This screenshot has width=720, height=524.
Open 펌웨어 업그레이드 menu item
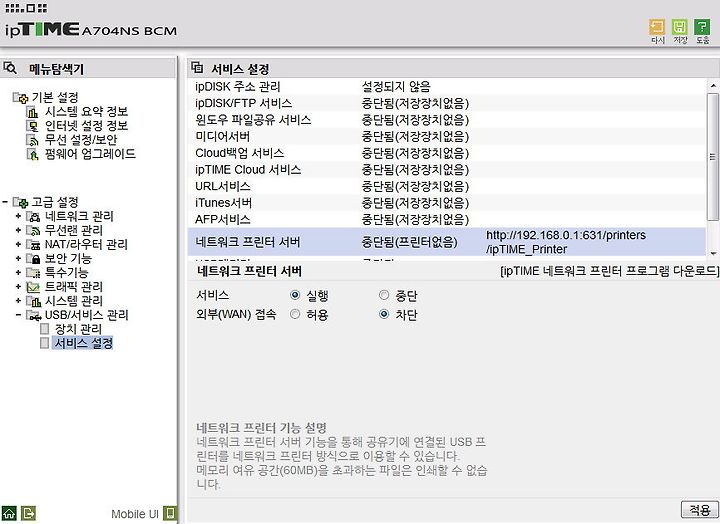pos(90,154)
